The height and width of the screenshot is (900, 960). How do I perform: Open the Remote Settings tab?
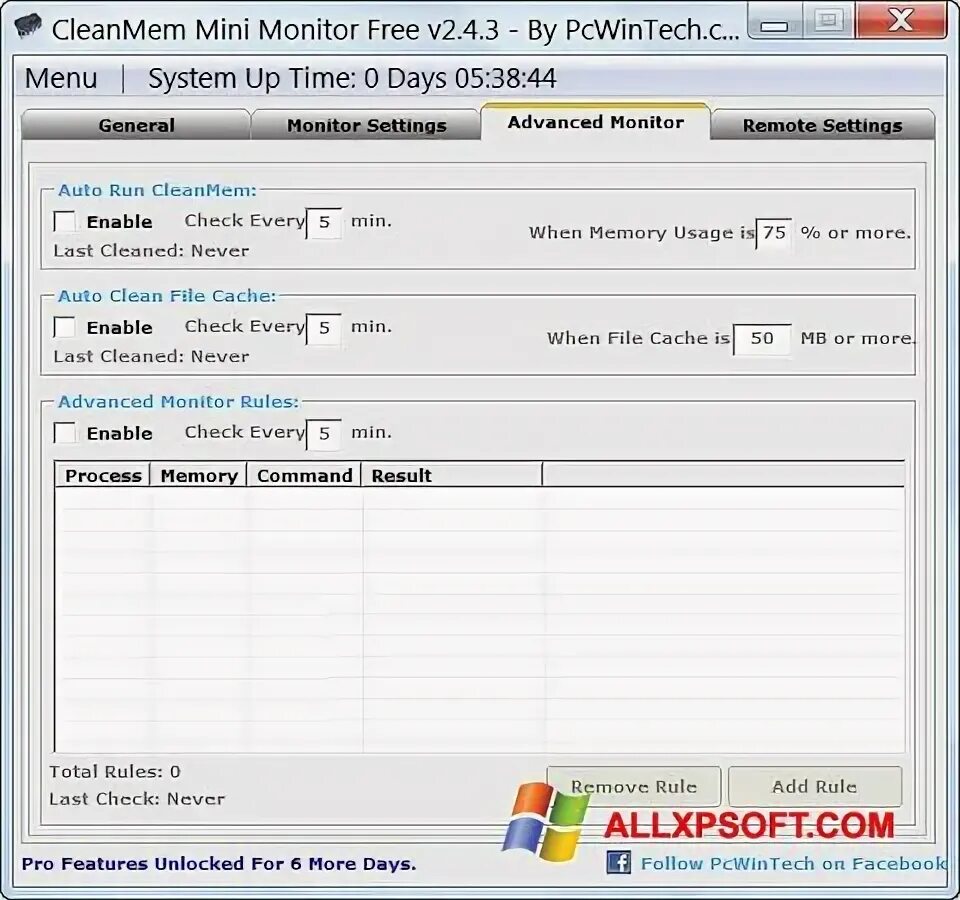(822, 125)
